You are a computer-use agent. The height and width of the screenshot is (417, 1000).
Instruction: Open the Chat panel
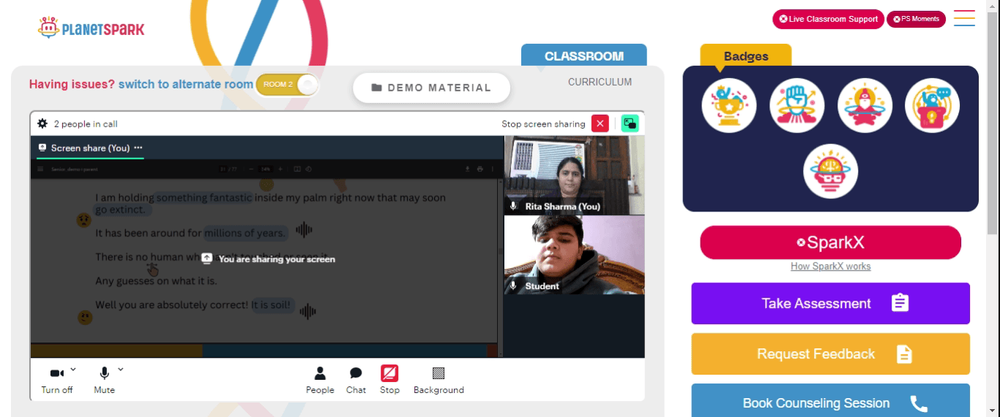pos(356,380)
